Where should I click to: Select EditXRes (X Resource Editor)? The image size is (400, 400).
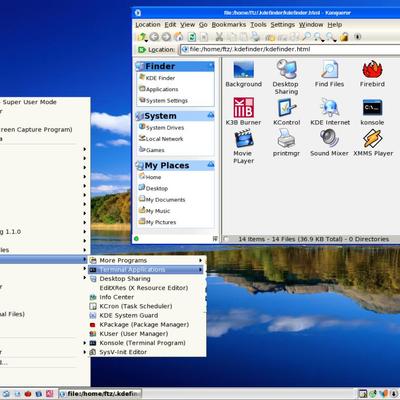(x=147, y=288)
